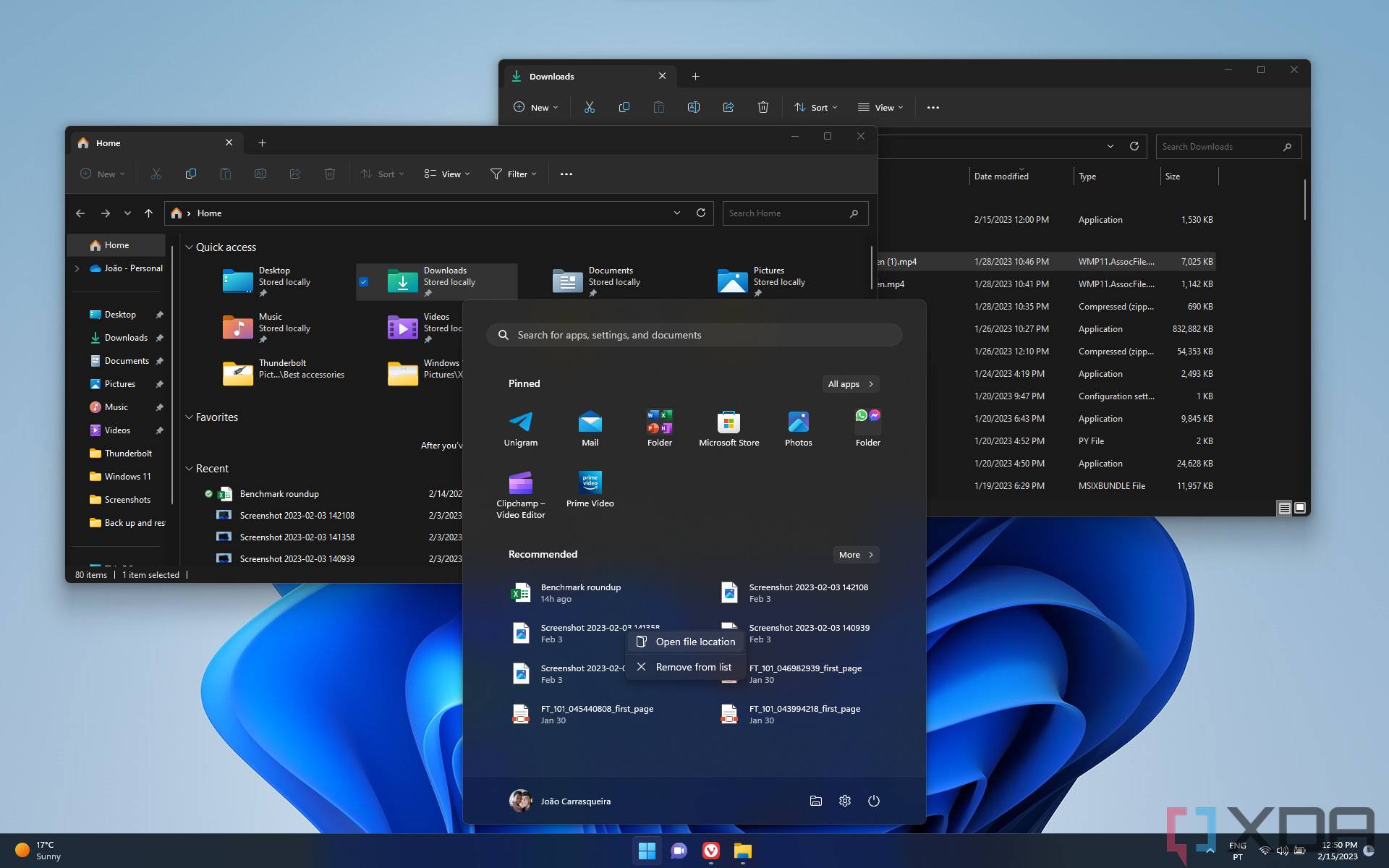
Task: Open Prime Video pinned app
Action: 590,490
